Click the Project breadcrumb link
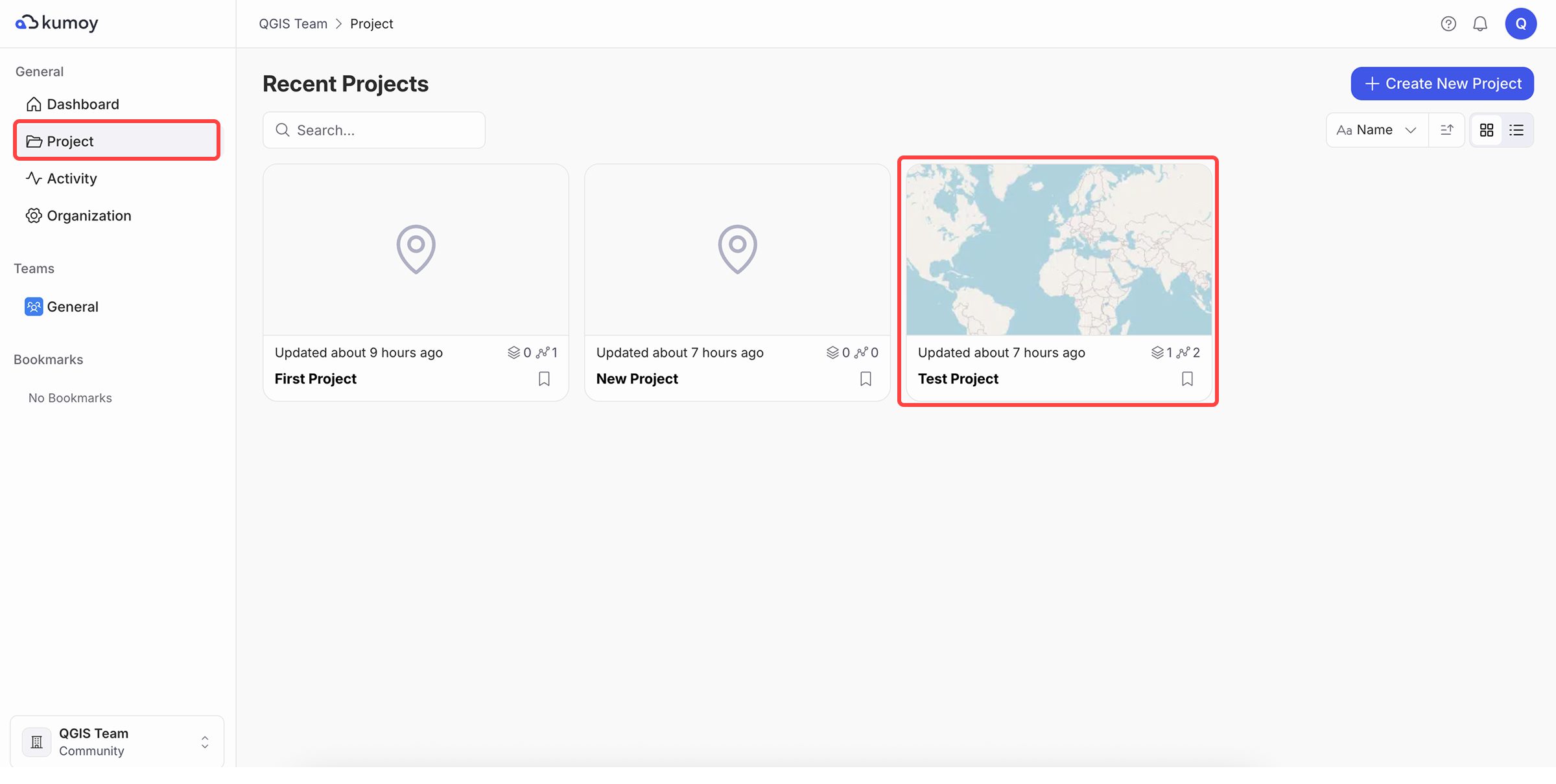This screenshot has height=784, width=1556. point(371,23)
